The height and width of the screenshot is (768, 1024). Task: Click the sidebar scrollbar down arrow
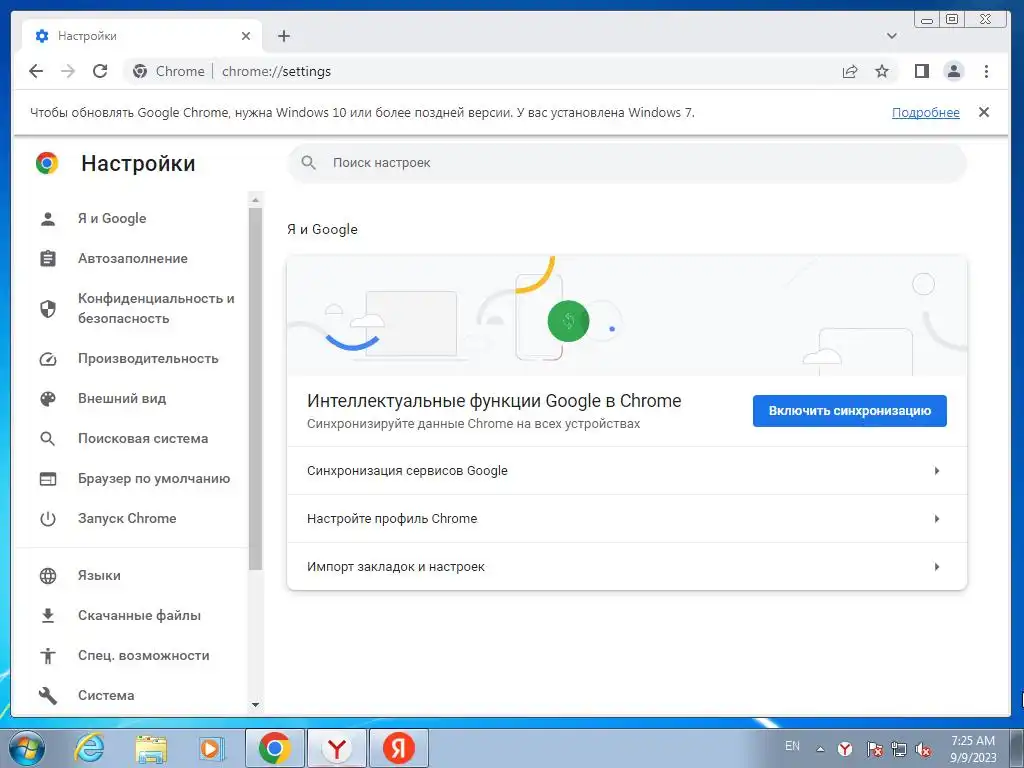(x=255, y=705)
